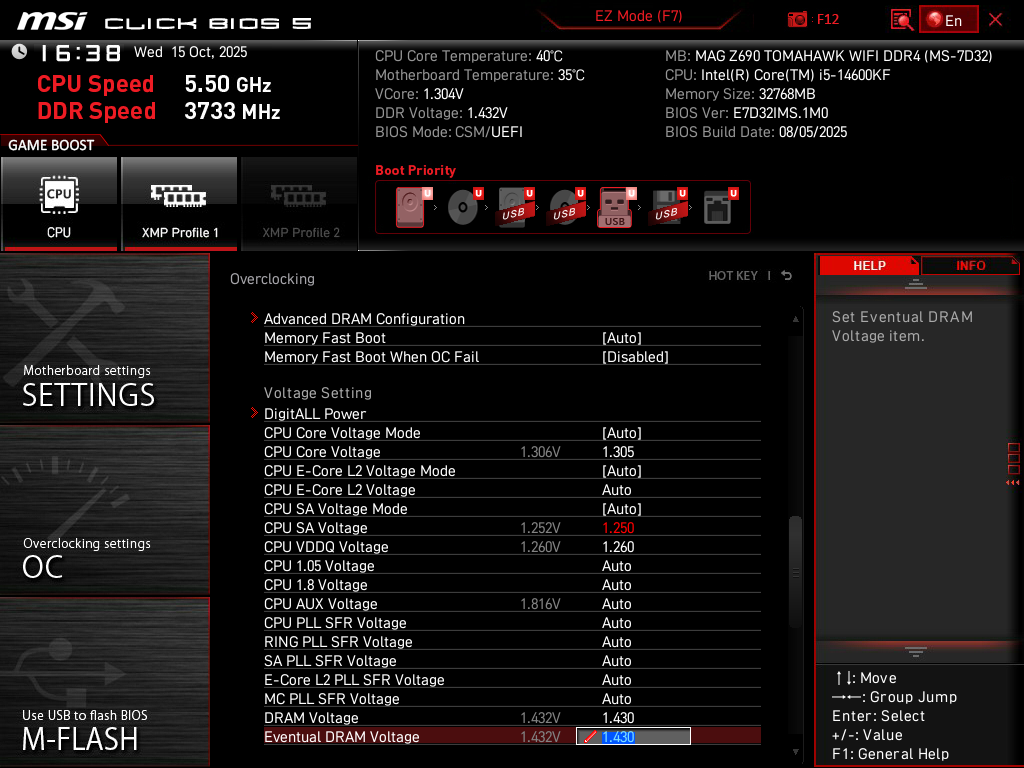This screenshot has height=768, width=1024.
Task: Select the USB hard disk boot icon
Action: coord(516,207)
